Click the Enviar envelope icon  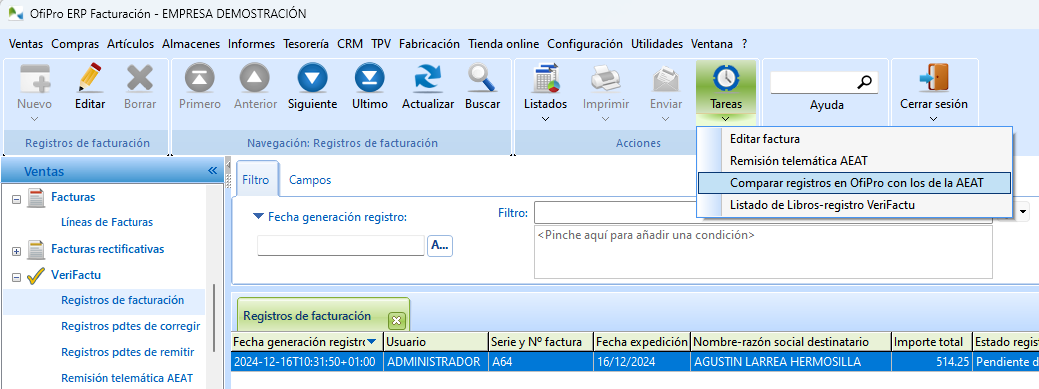click(665, 79)
